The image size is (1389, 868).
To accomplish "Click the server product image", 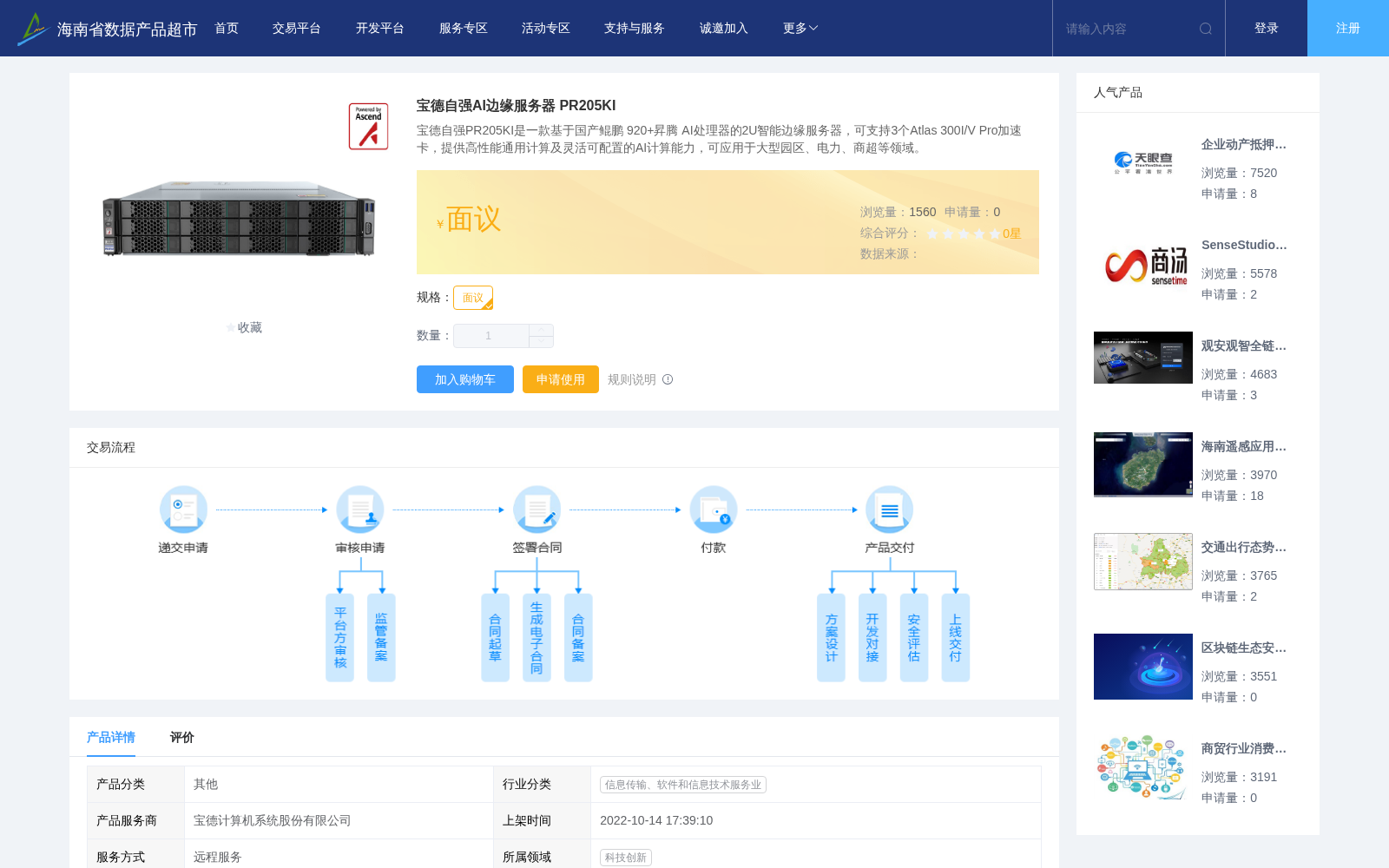I will 239,219.
